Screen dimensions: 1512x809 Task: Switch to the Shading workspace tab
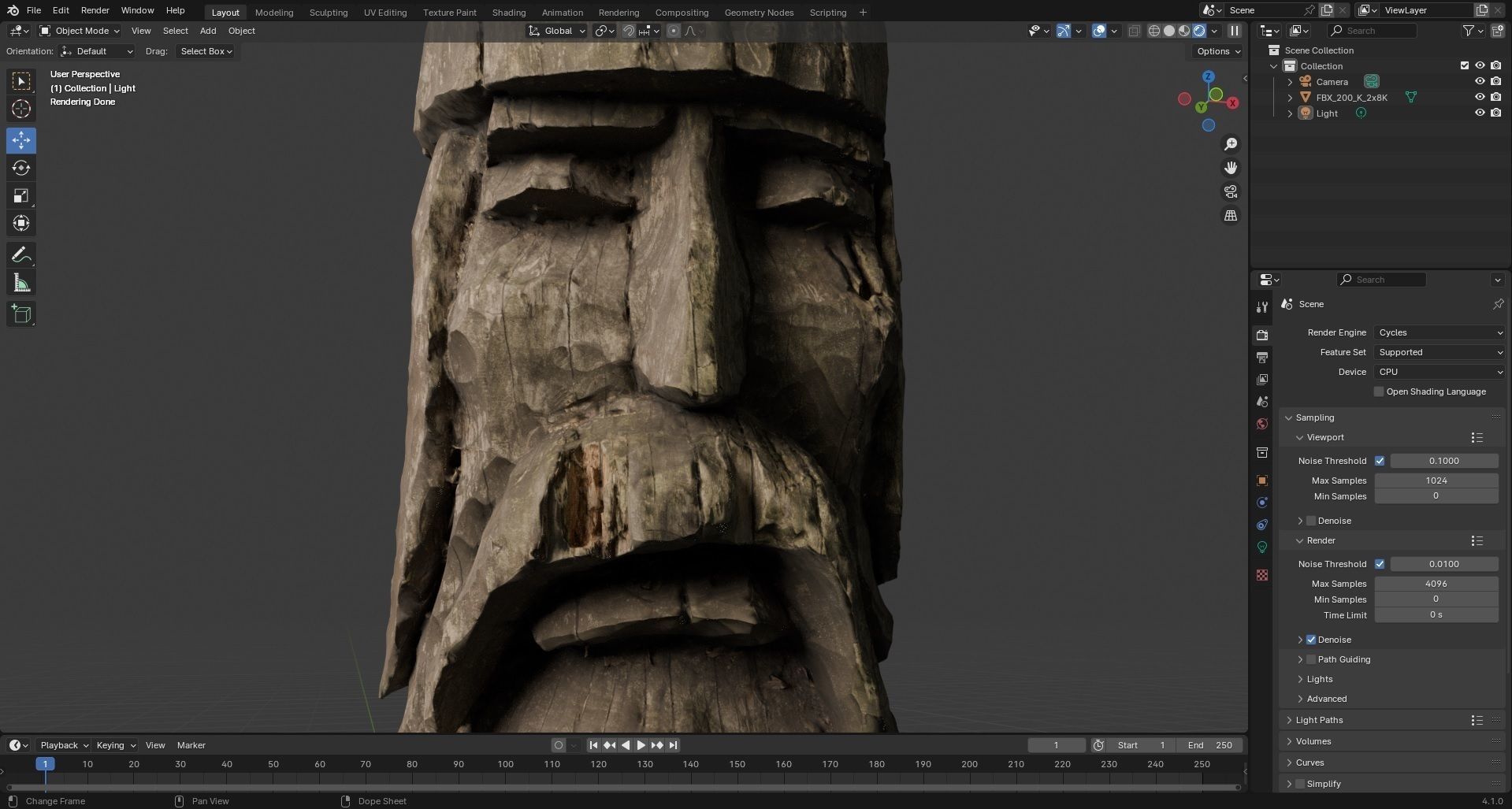click(509, 12)
